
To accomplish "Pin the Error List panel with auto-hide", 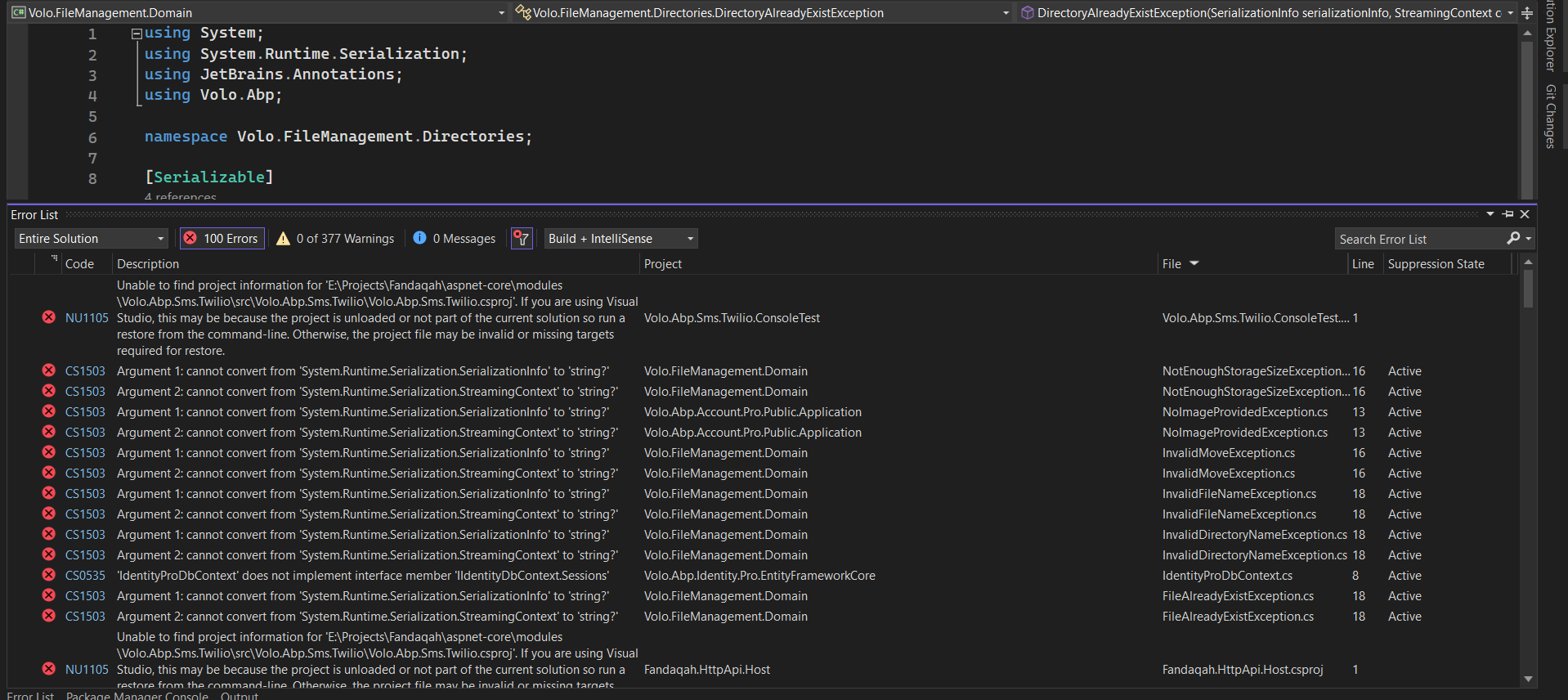I will pyautogui.click(x=1508, y=214).
